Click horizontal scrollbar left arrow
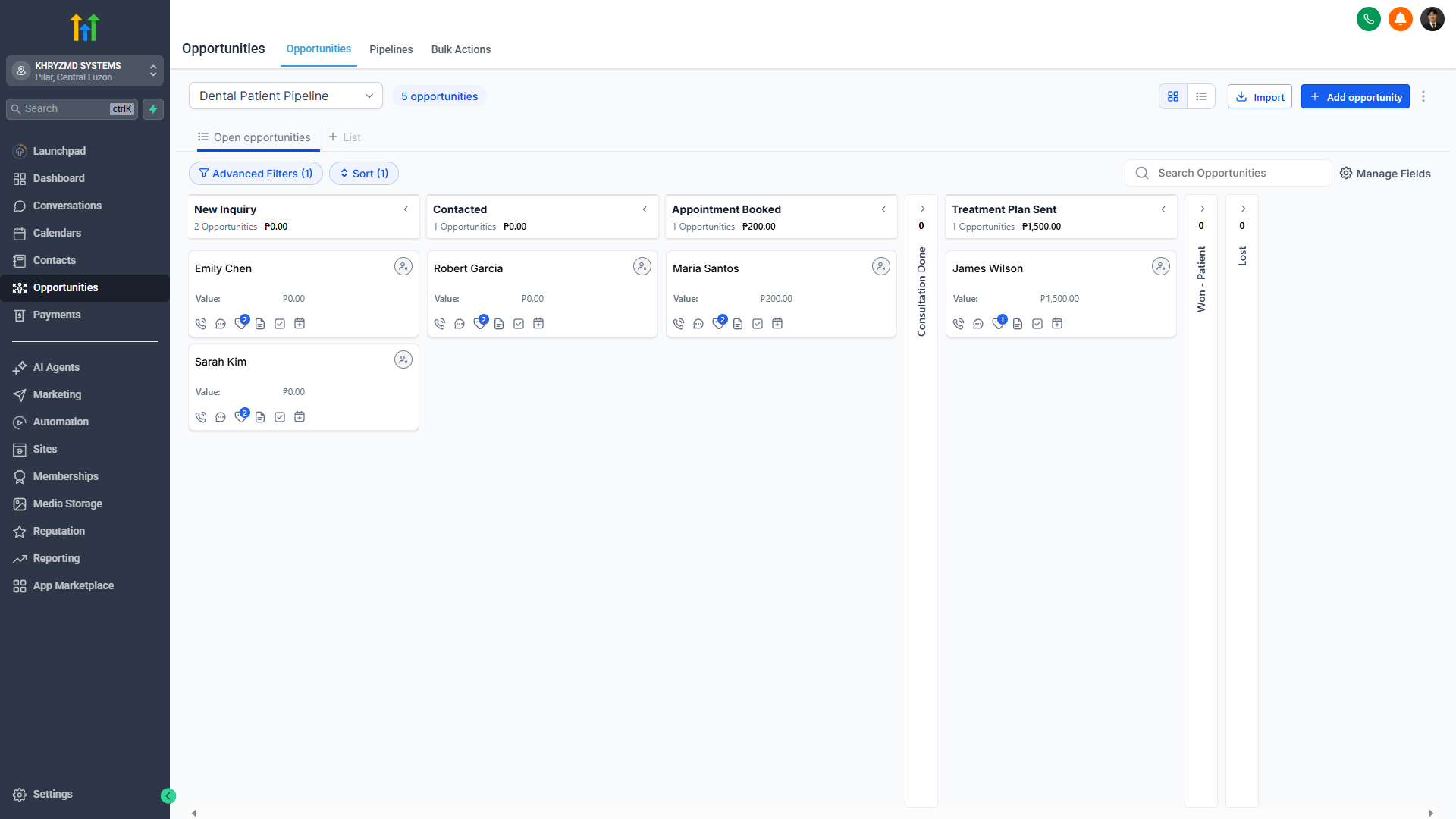The width and height of the screenshot is (1456, 819). point(194,813)
